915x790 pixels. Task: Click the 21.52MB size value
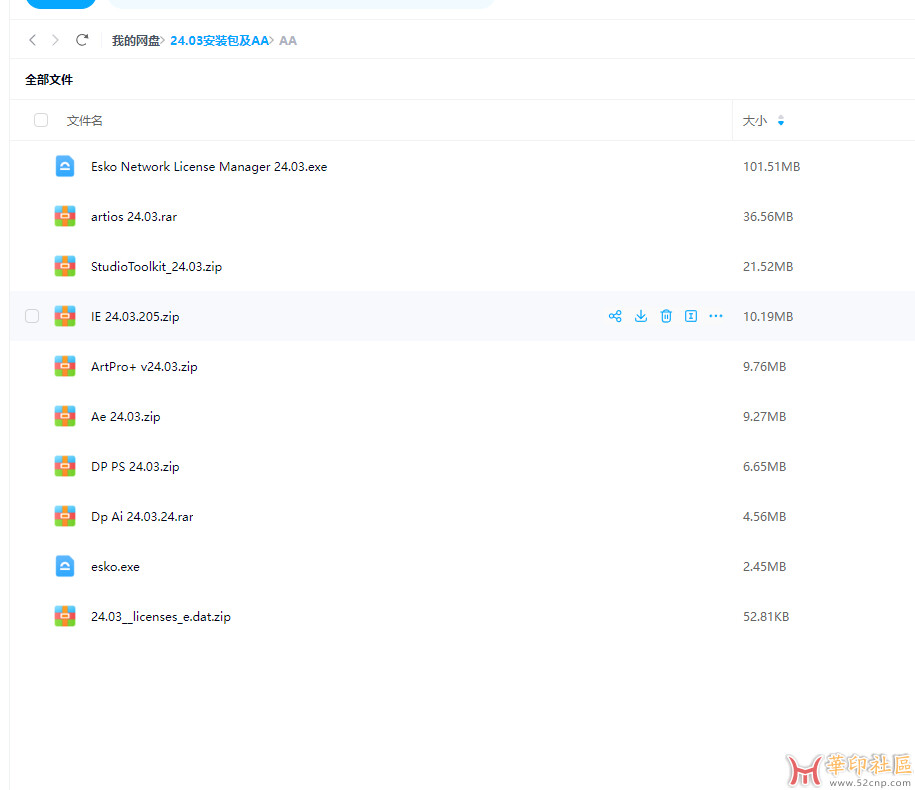tap(768, 267)
